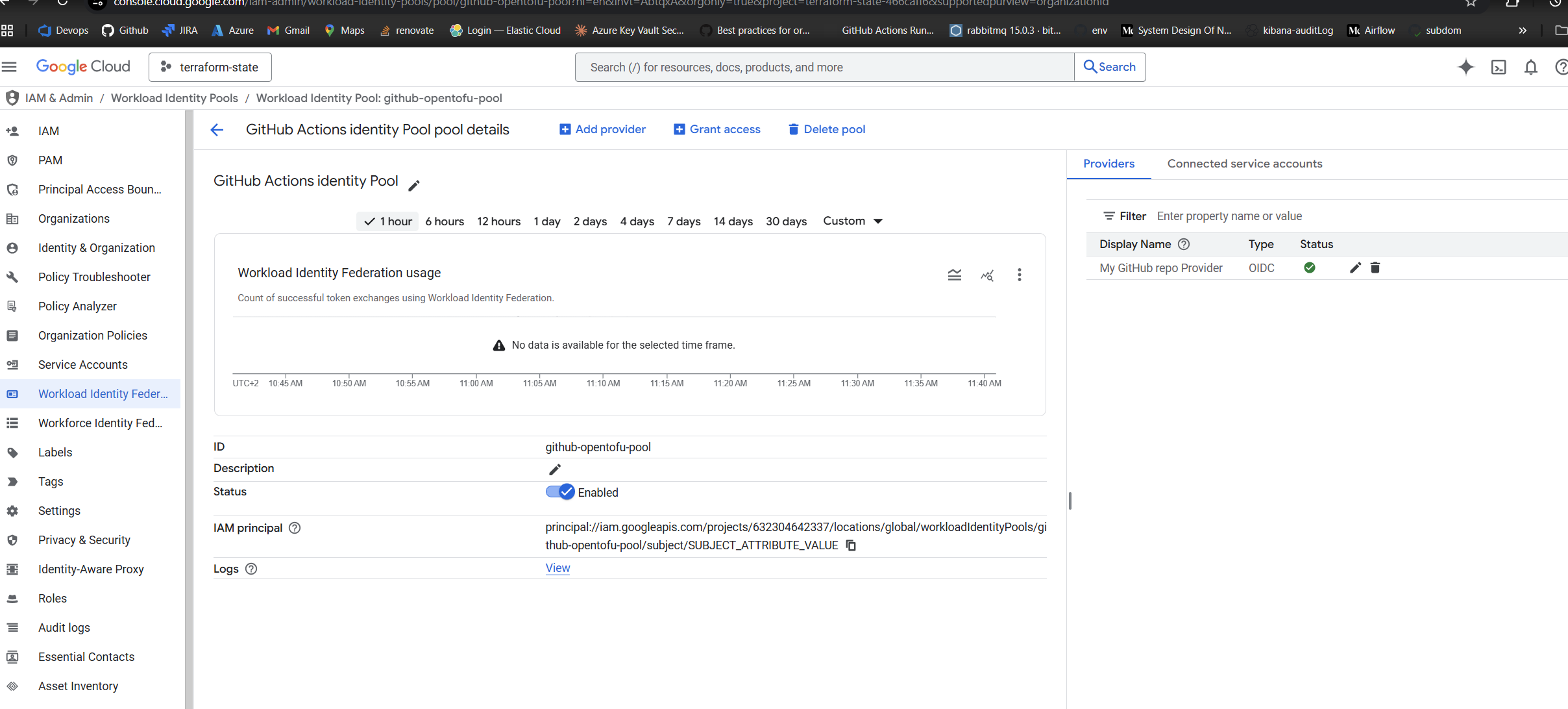The height and width of the screenshot is (709, 1568).
Task: Open the Custom time range dropdown
Action: click(x=852, y=221)
